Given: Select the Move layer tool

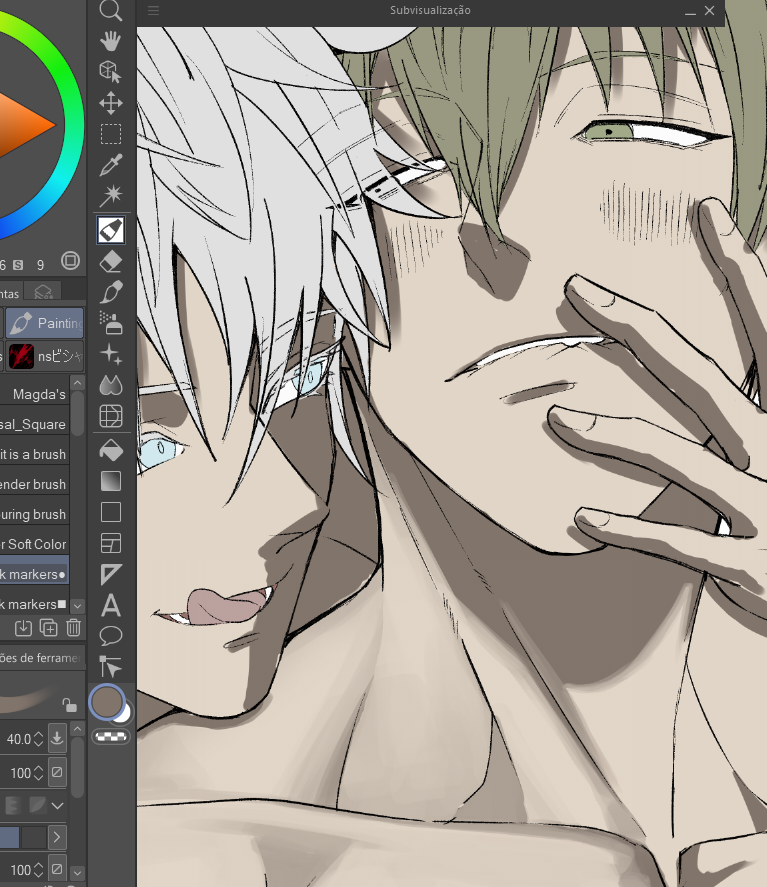Looking at the screenshot, I should pos(110,103).
